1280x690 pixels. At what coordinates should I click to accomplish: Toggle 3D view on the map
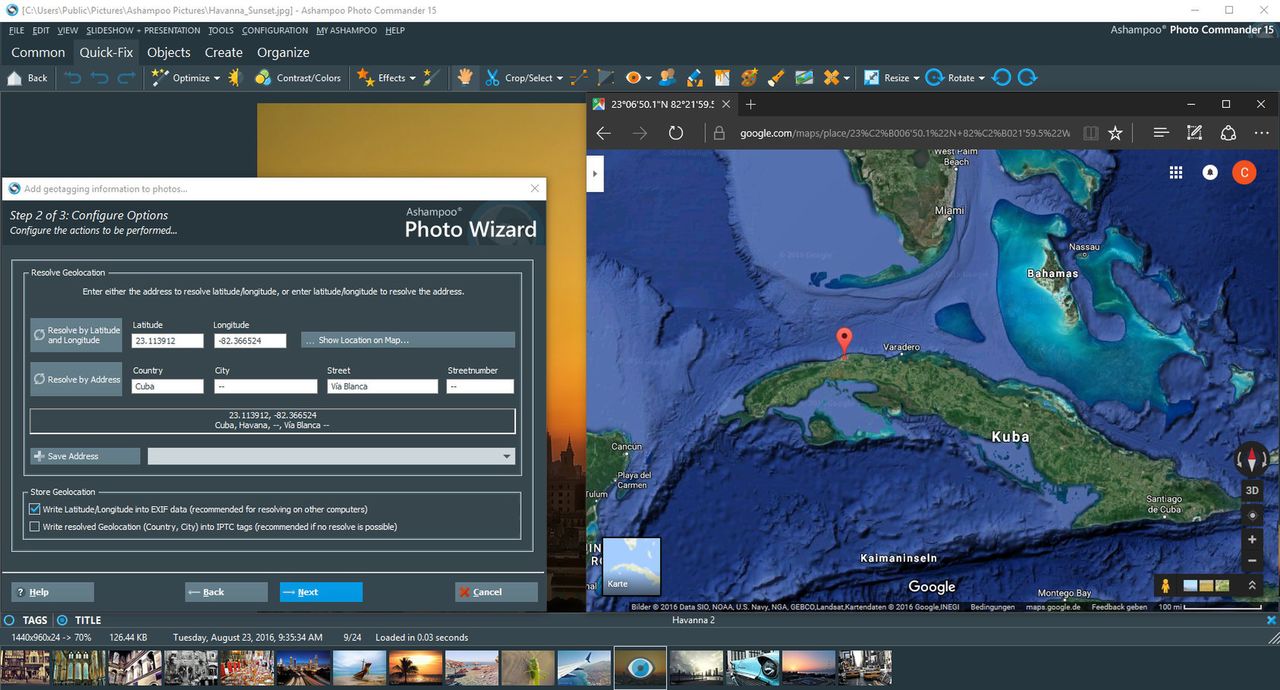tap(1252, 490)
